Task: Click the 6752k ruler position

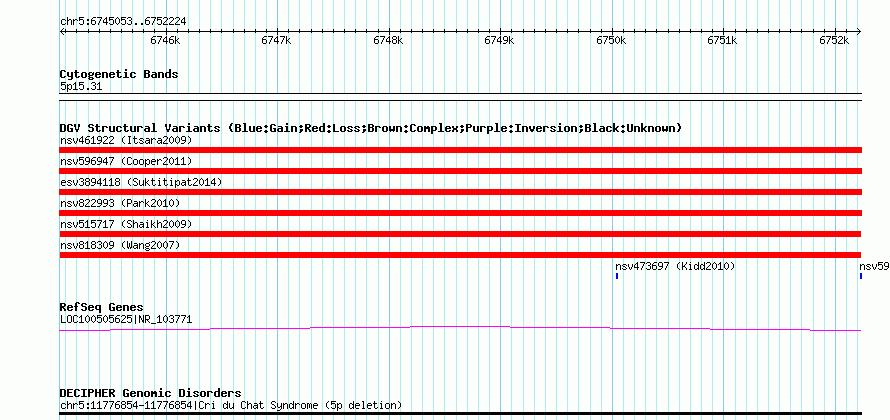Action: [834, 40]
